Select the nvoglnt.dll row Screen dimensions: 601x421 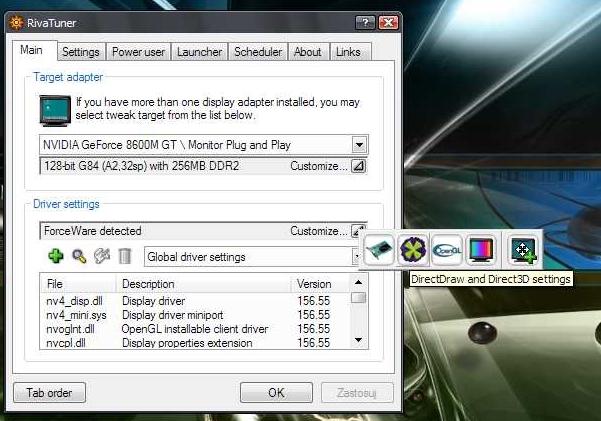(195, 329)
